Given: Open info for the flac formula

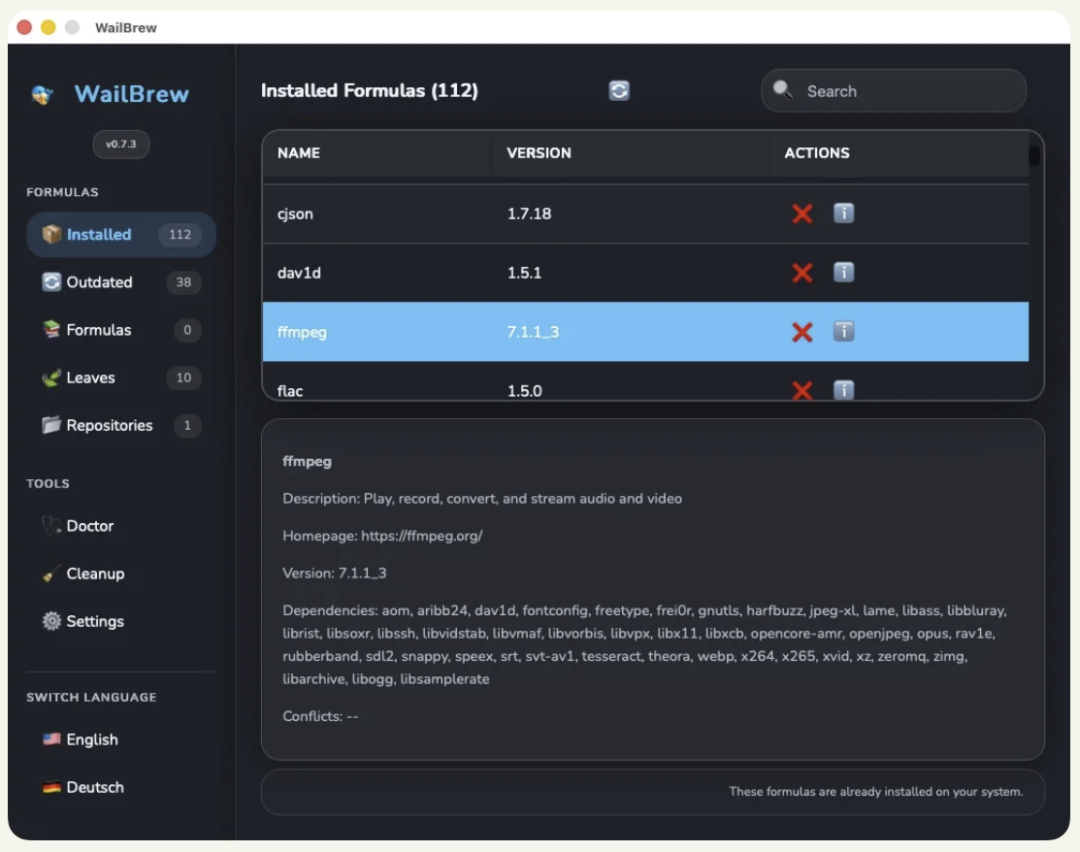Looking at the screenshot, I should click(844, 390).
